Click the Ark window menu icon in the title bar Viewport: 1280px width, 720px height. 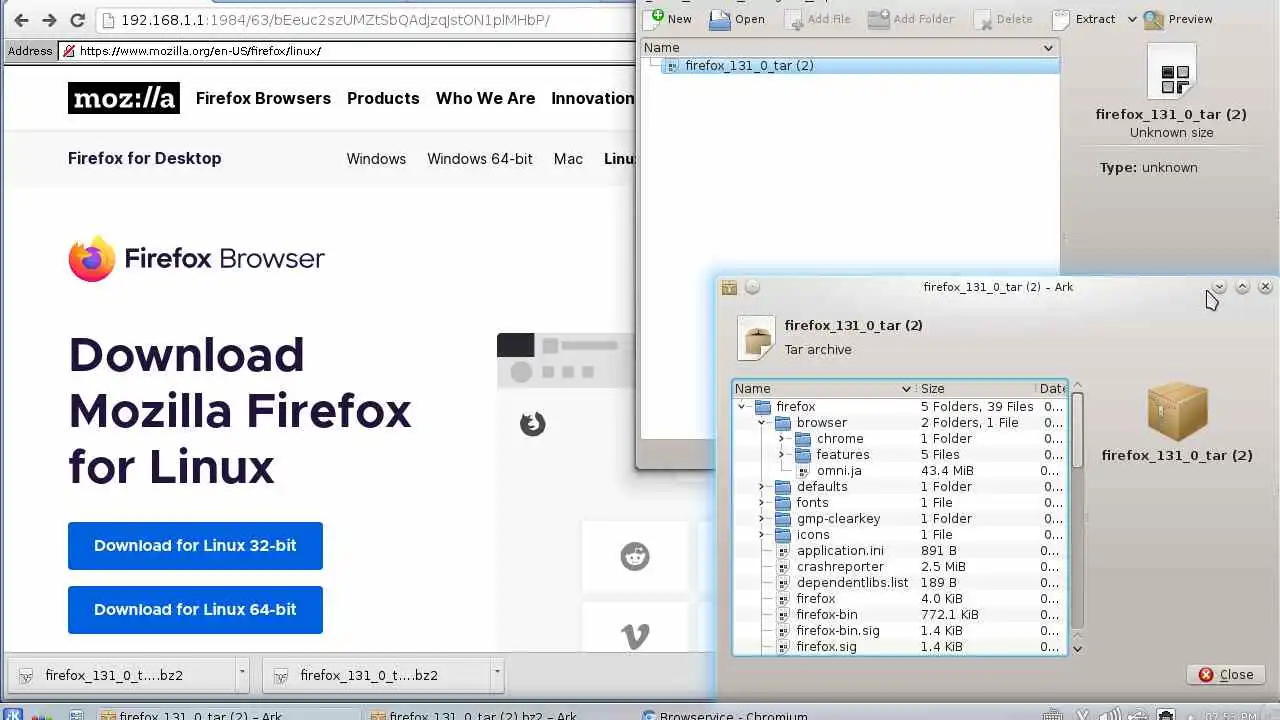[x=729, y=287]
